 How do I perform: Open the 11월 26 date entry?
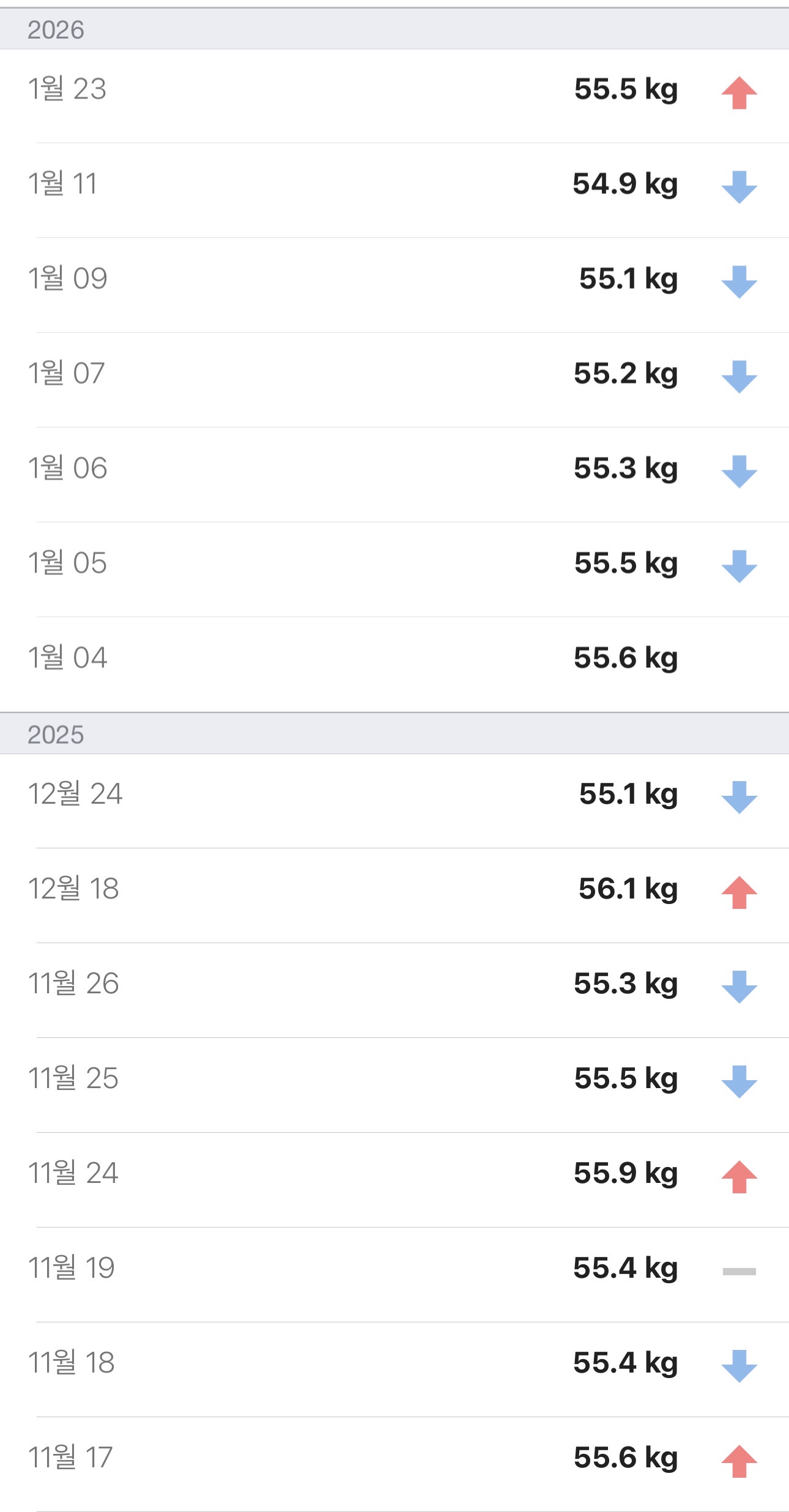pos(73,984)
